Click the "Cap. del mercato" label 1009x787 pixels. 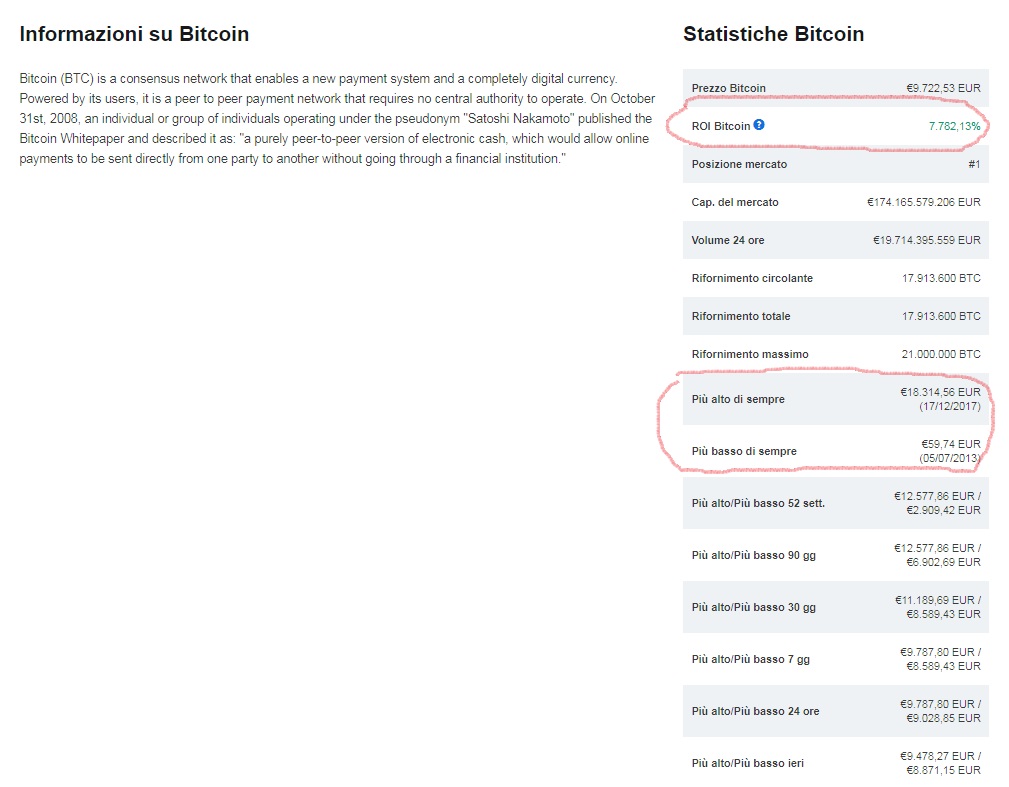tap(734, 202)
